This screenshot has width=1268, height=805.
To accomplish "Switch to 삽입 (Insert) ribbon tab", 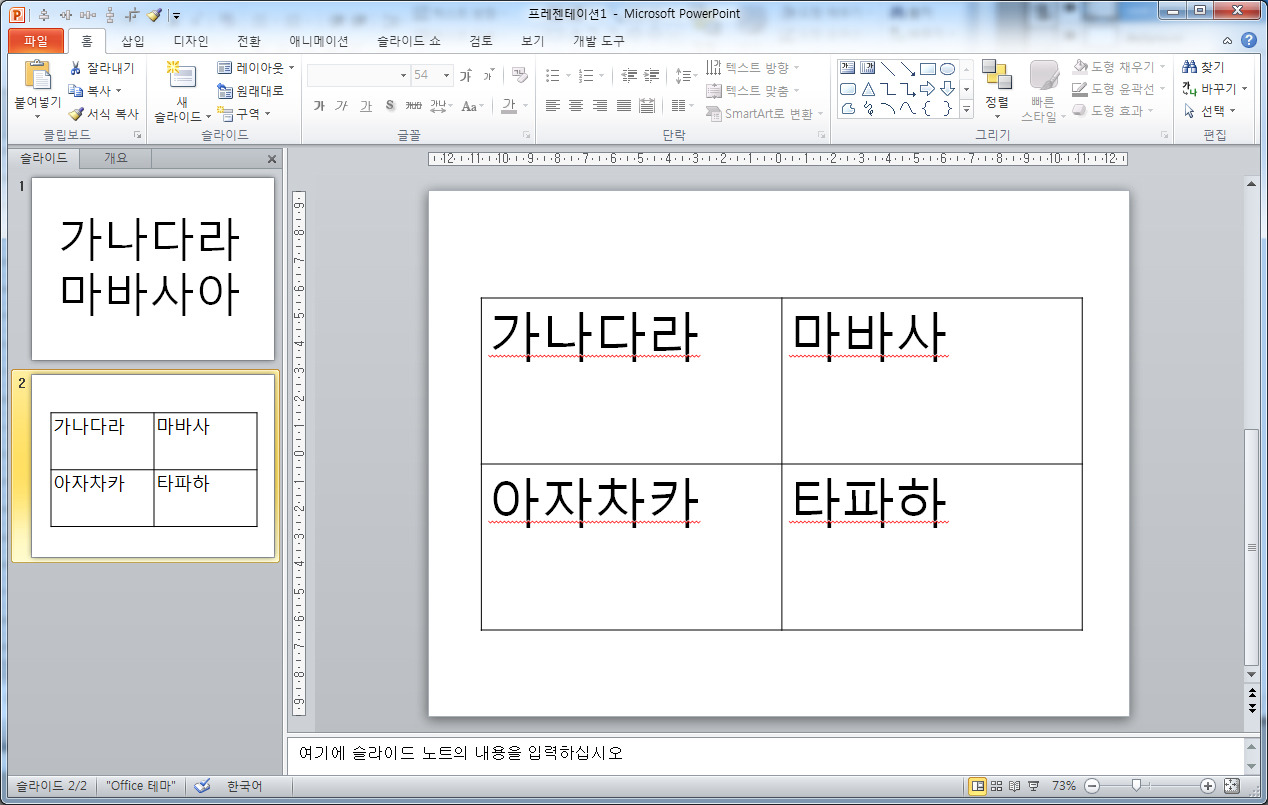I will tap(133, 41).
